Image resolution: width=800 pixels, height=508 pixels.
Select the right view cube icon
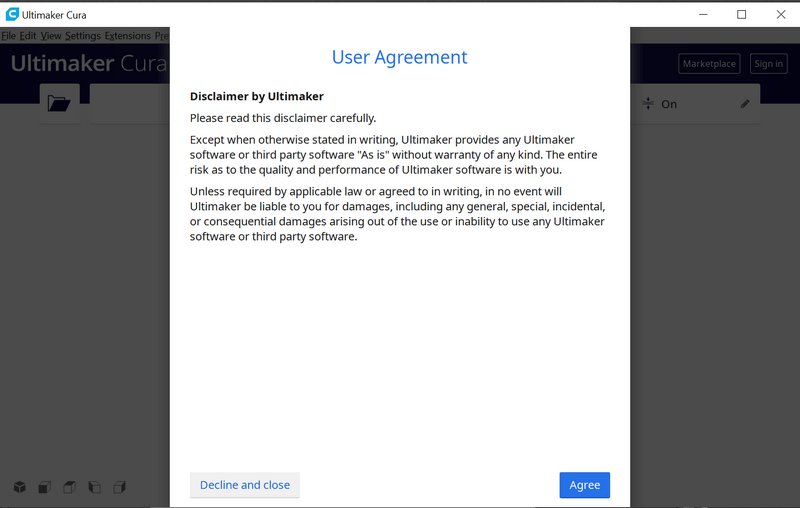[119, 487]
